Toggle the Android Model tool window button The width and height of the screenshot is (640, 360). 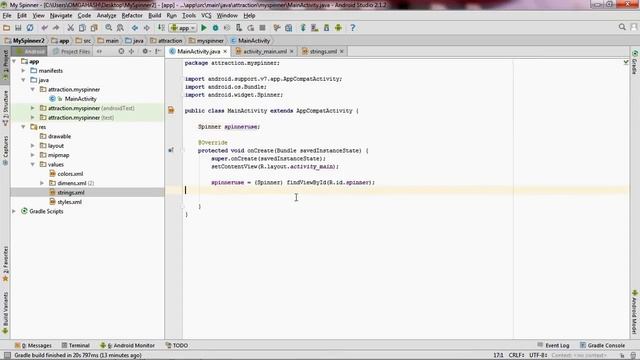coord(635,312)
